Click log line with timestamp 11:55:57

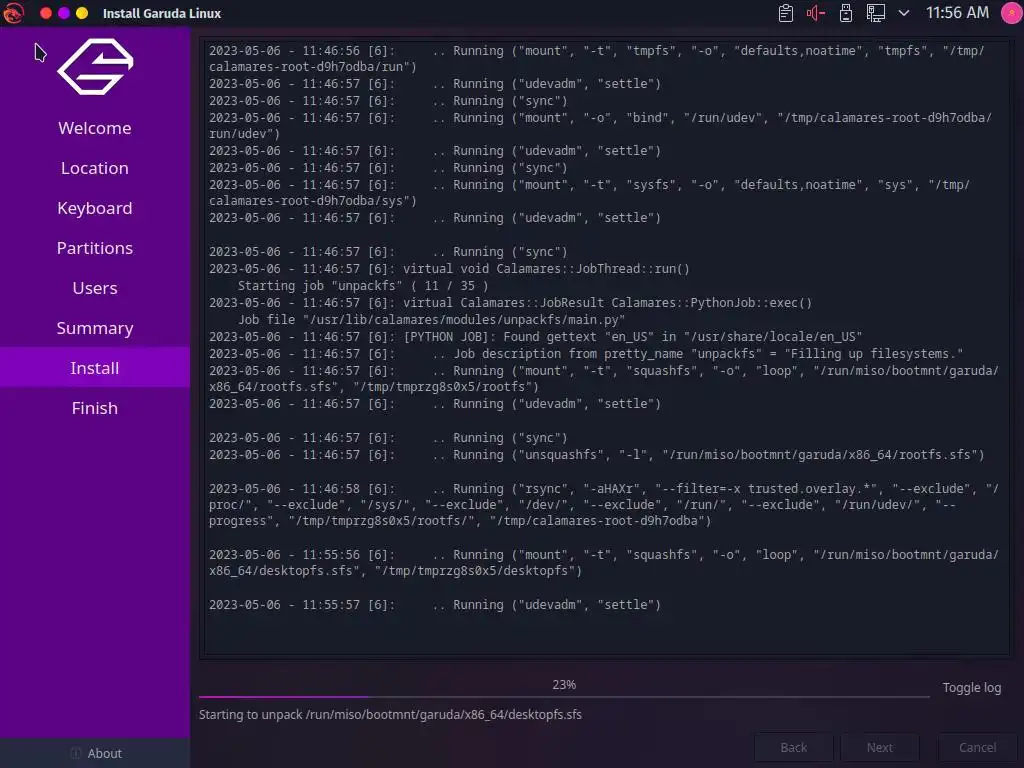[x=435, y=605]
